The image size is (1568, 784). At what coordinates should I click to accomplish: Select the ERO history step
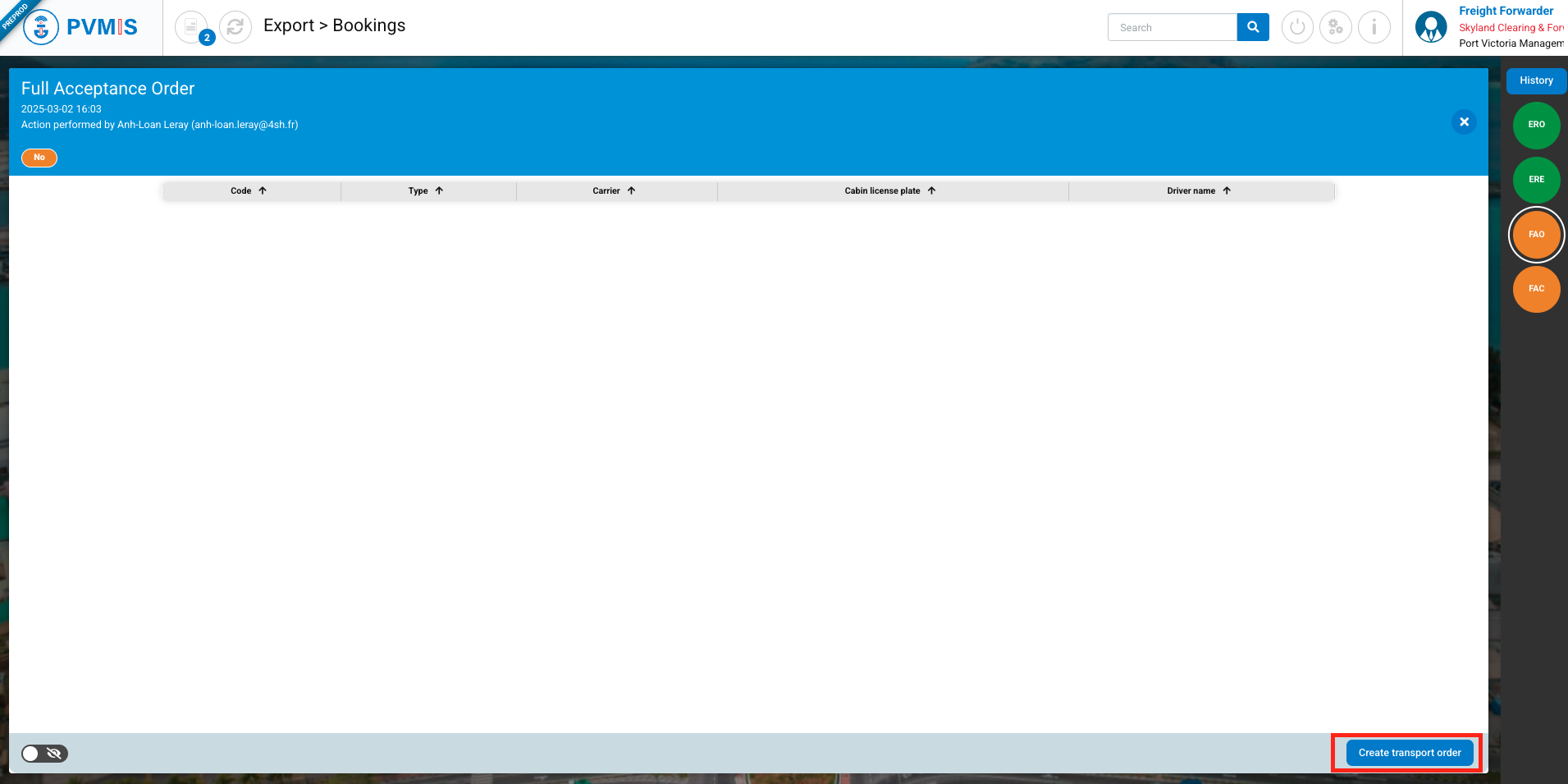pyautogui.click(x=1536, y=125)
